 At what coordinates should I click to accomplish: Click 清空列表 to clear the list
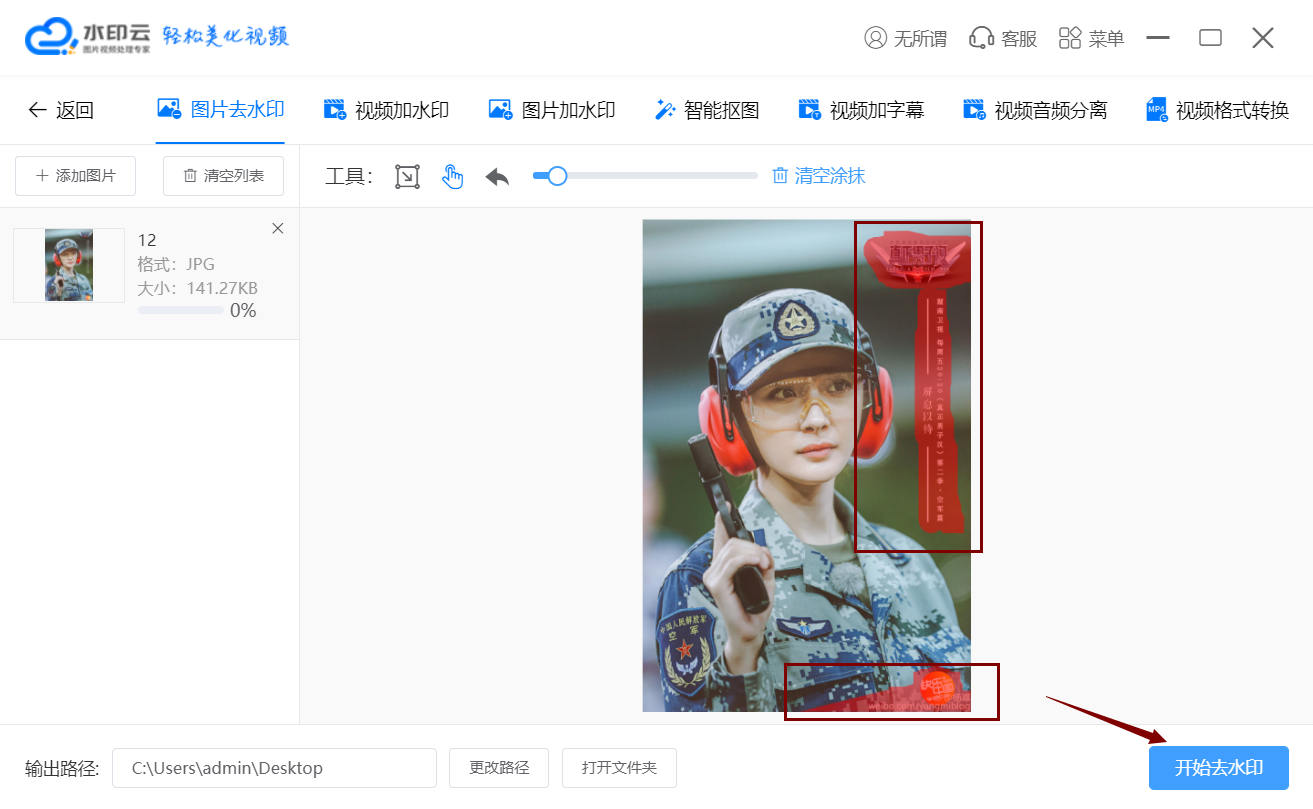tap(224, 176)
